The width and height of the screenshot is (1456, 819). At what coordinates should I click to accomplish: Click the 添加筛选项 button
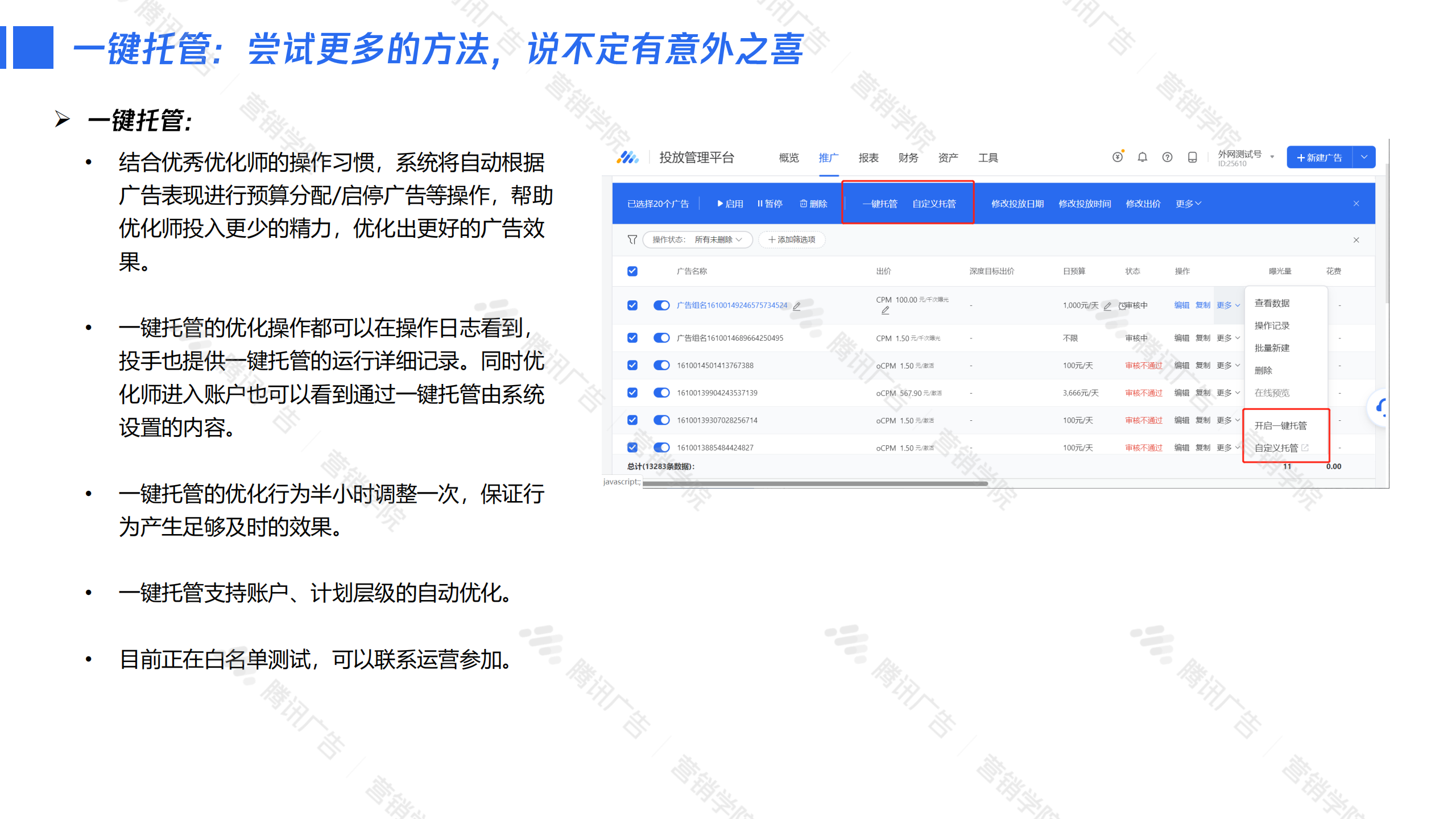pos(792,239)
